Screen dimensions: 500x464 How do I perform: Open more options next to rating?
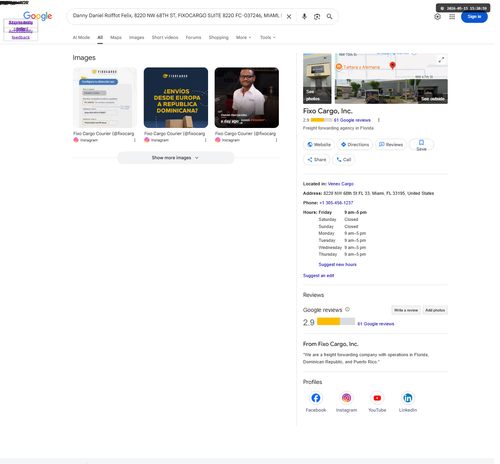tap(379, 120)
